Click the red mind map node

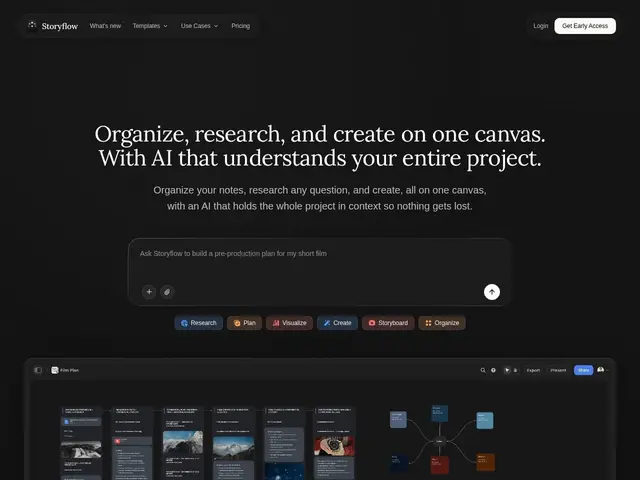[x=440, y=465]
